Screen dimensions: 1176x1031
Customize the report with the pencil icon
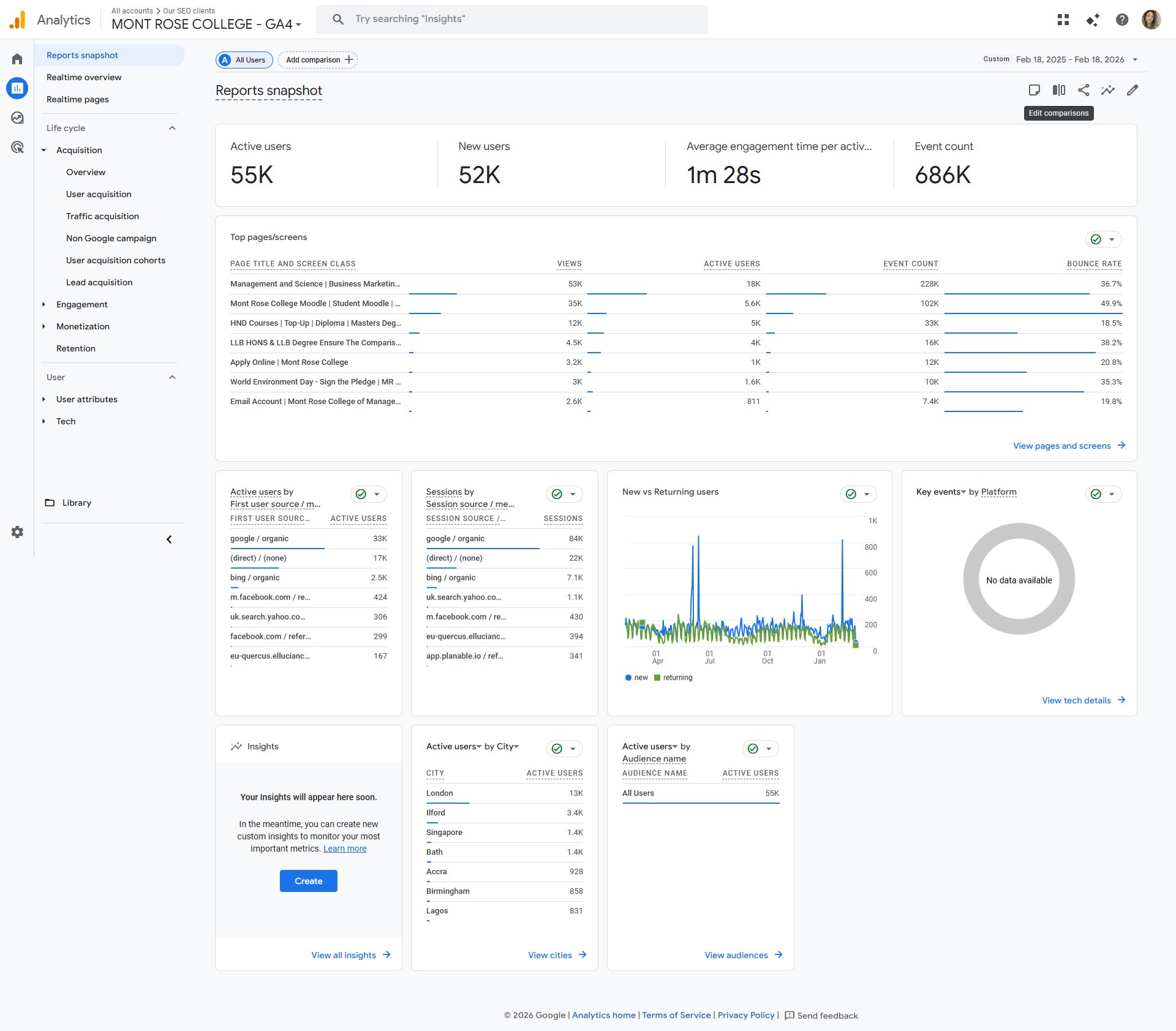[1133, 90]
